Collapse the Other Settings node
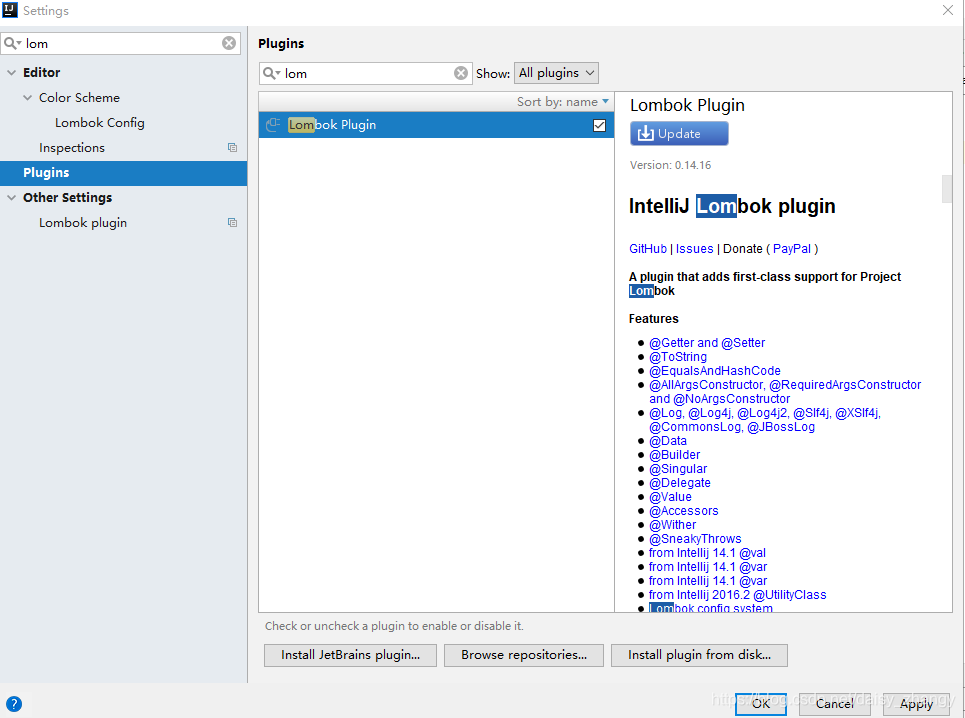 pos(11,197)
